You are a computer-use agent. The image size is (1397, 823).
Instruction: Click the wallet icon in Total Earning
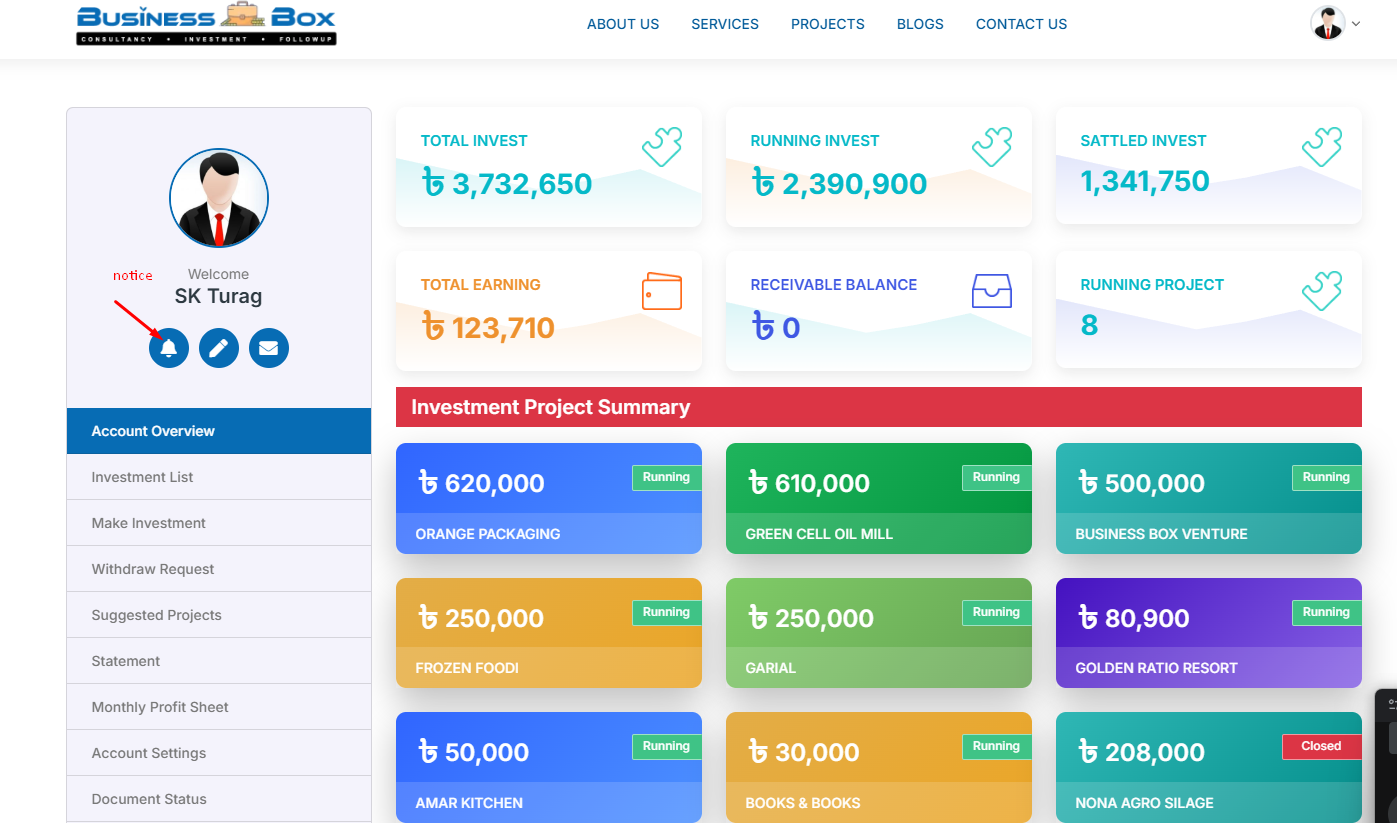[661, 291]
